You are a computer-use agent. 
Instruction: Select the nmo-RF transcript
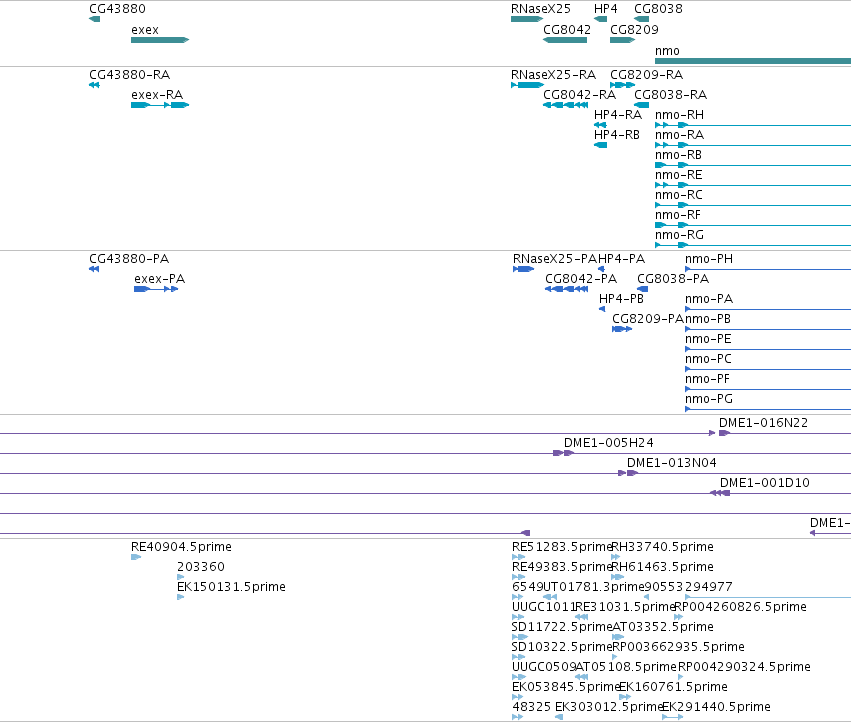(x=753, y=225)
